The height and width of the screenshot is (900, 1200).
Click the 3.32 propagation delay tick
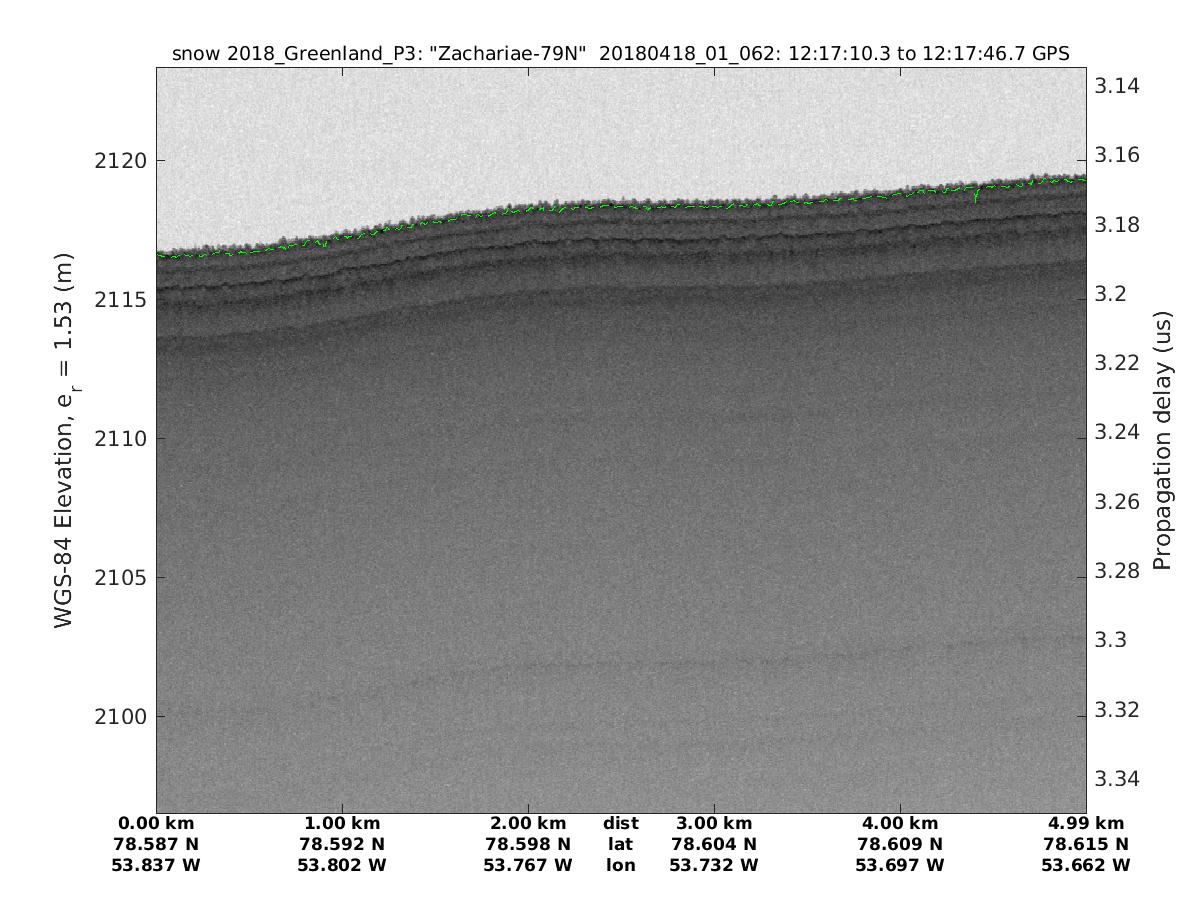[x=1117, y=710]
